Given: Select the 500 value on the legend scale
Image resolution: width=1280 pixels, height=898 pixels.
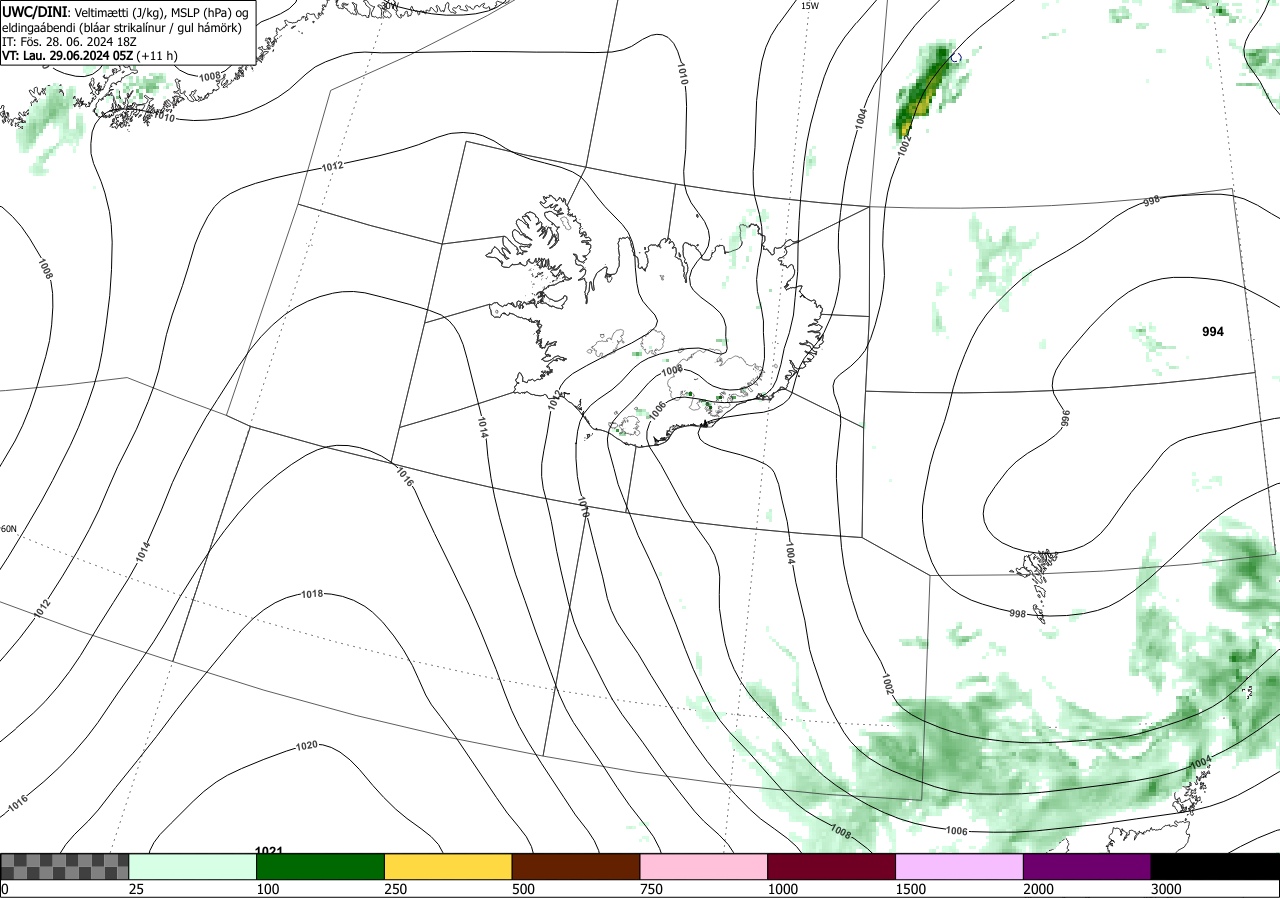Looking at the screenshot, I should [523, 889].
